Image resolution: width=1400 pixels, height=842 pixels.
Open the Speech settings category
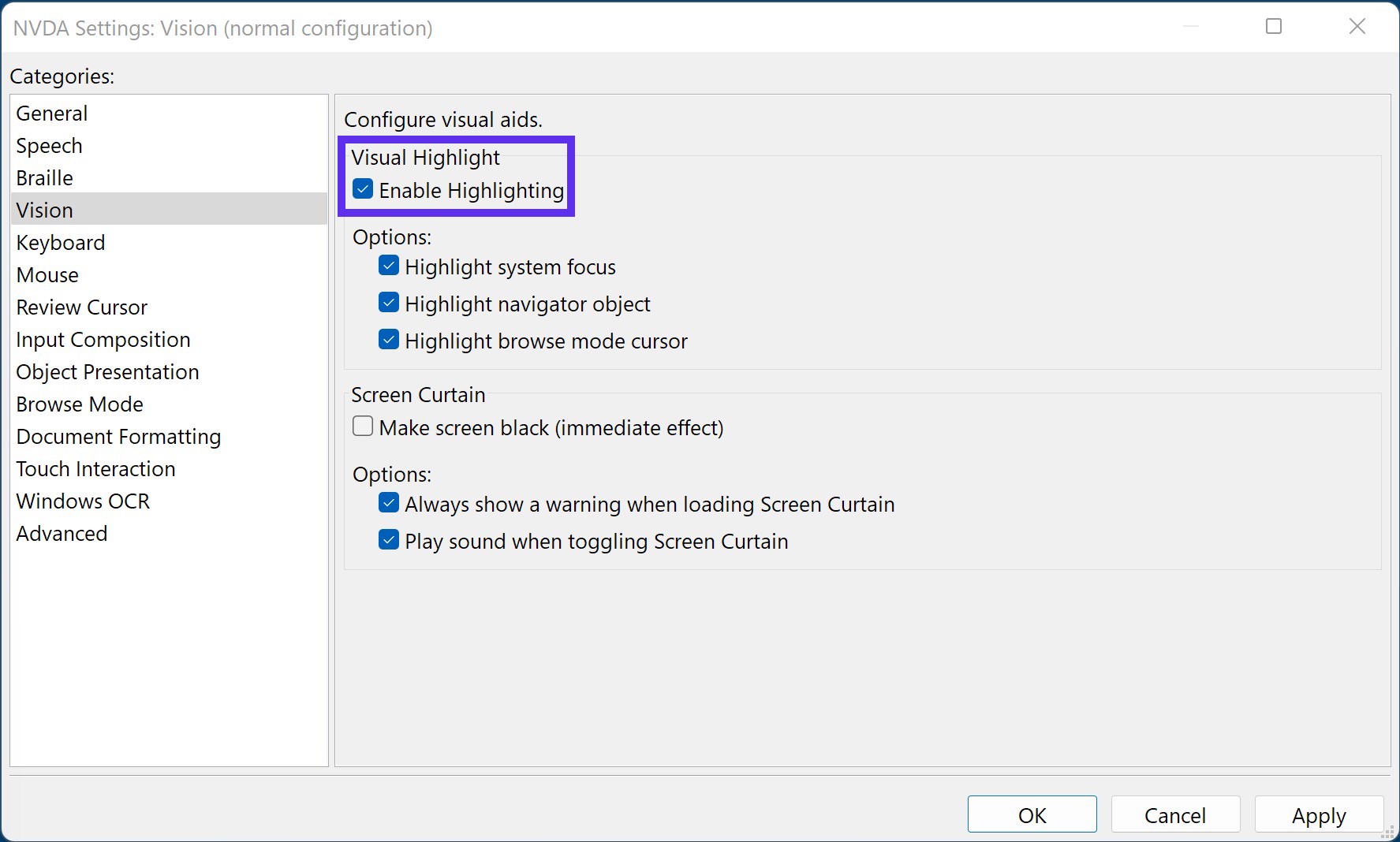pyautogui.click(x=49, y=145)
